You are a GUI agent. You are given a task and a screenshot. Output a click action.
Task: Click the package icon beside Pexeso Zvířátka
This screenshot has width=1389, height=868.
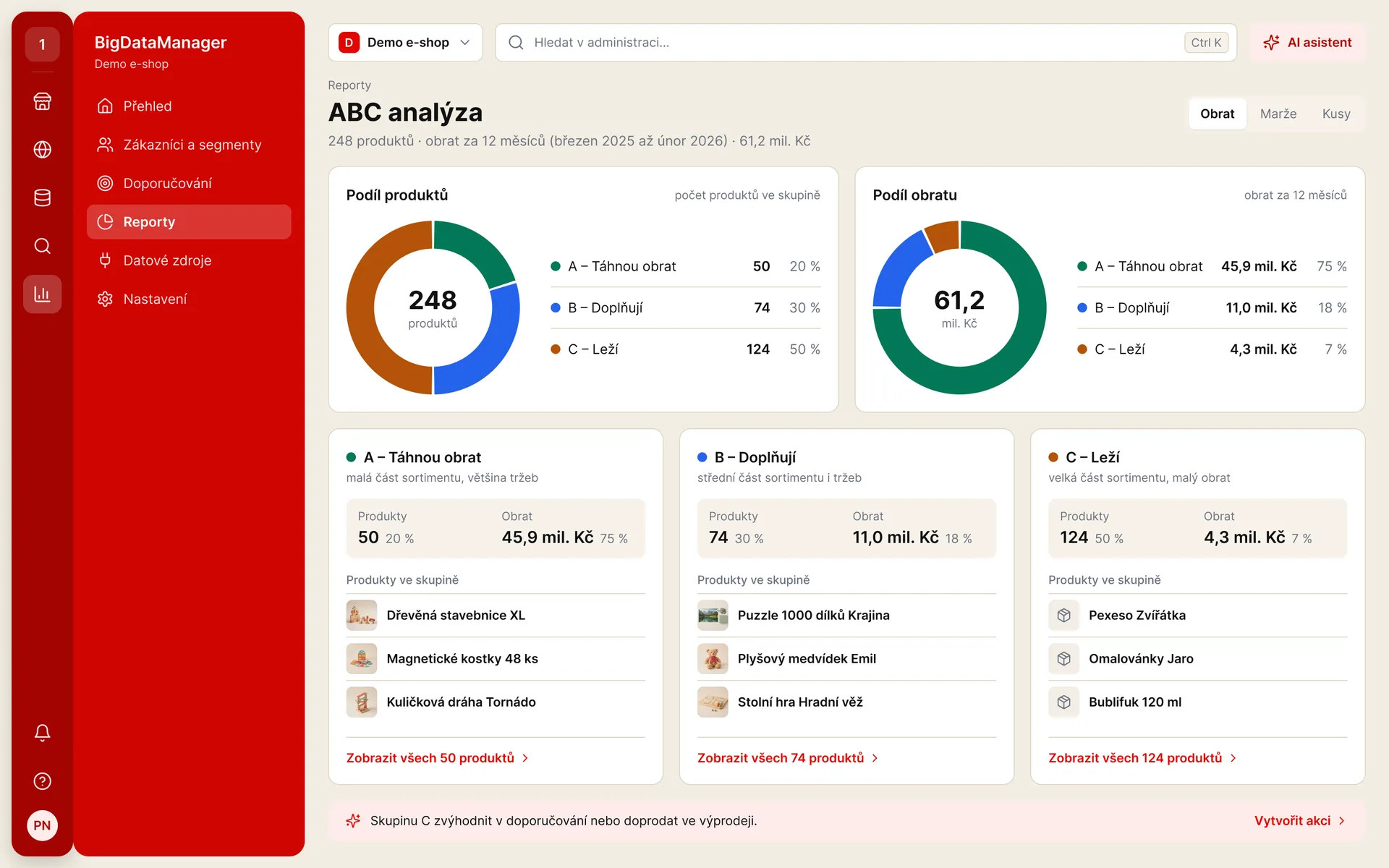click(x=1063, y=616)
